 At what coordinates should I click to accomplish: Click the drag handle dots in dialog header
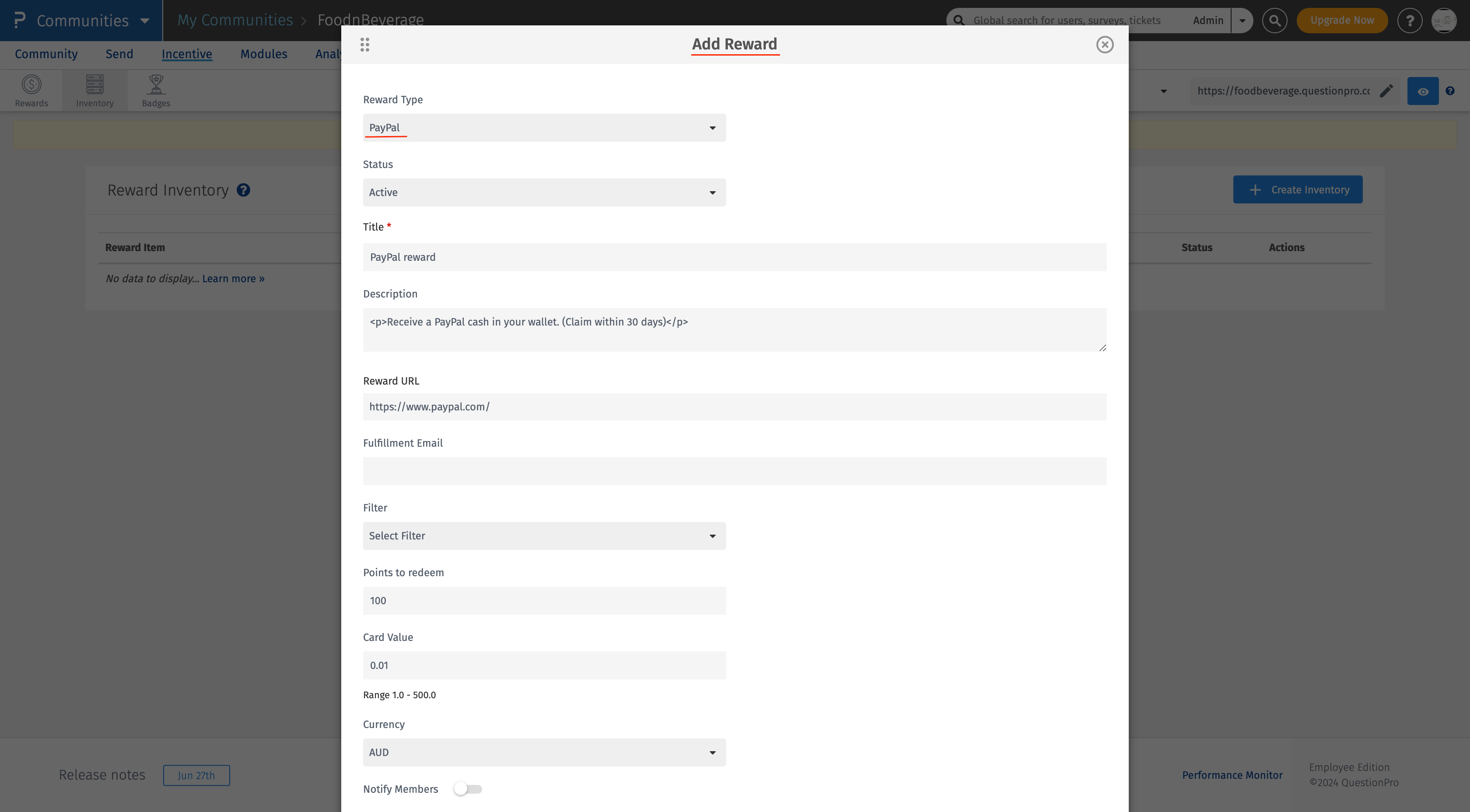coord(364,45)
